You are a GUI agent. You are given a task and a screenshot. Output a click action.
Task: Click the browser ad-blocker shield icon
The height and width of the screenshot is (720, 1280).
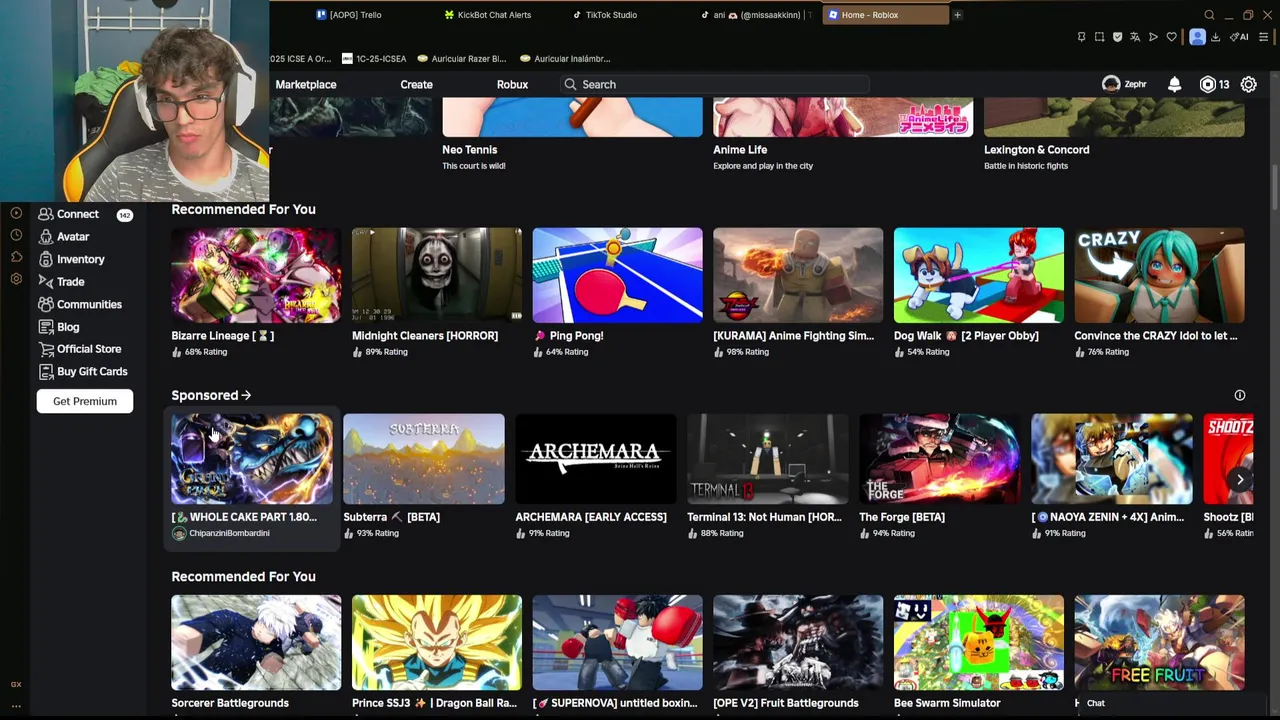(x=1117, y=37)
